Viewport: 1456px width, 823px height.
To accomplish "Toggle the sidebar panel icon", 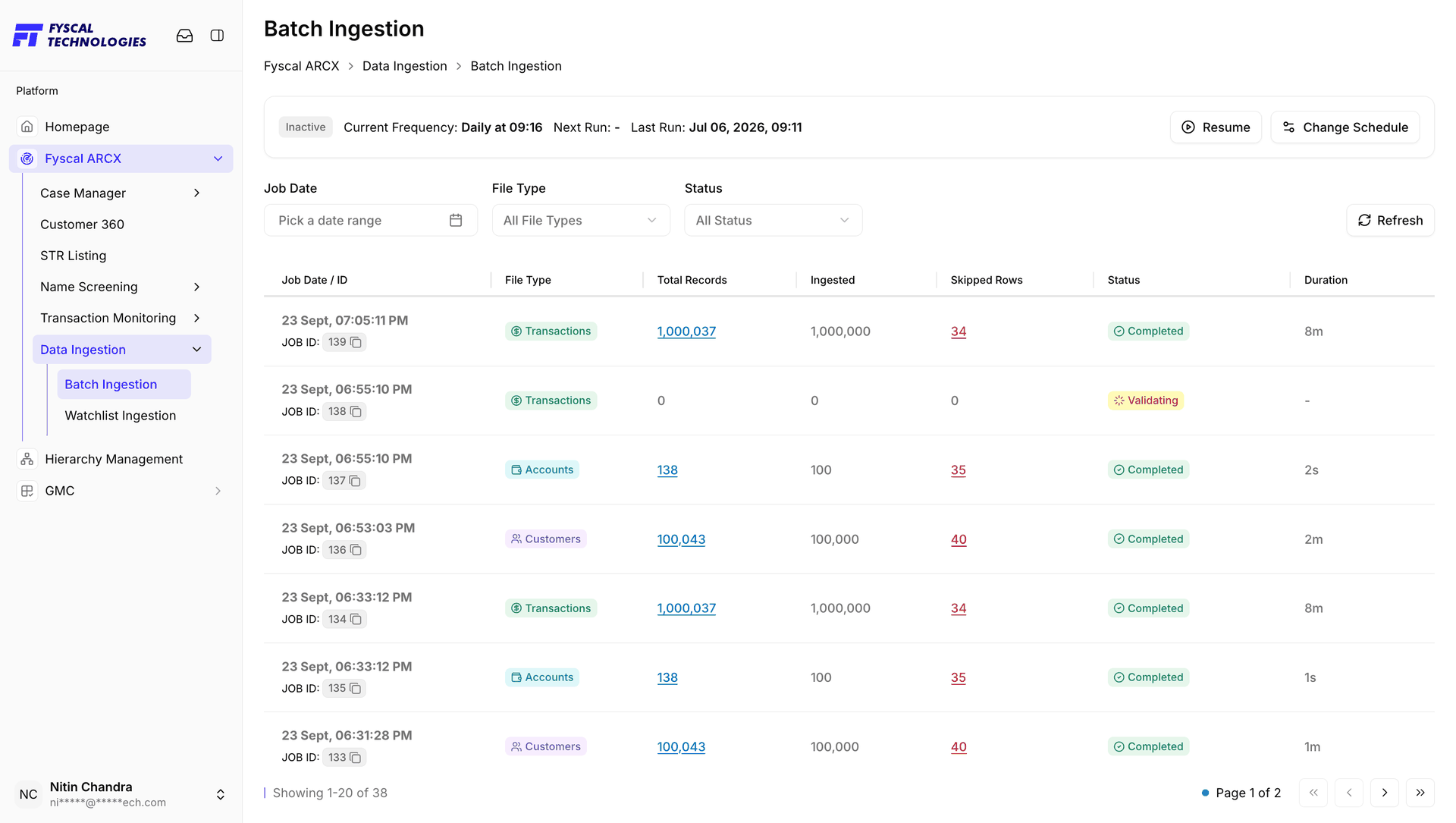I will [x=217, y=36].
